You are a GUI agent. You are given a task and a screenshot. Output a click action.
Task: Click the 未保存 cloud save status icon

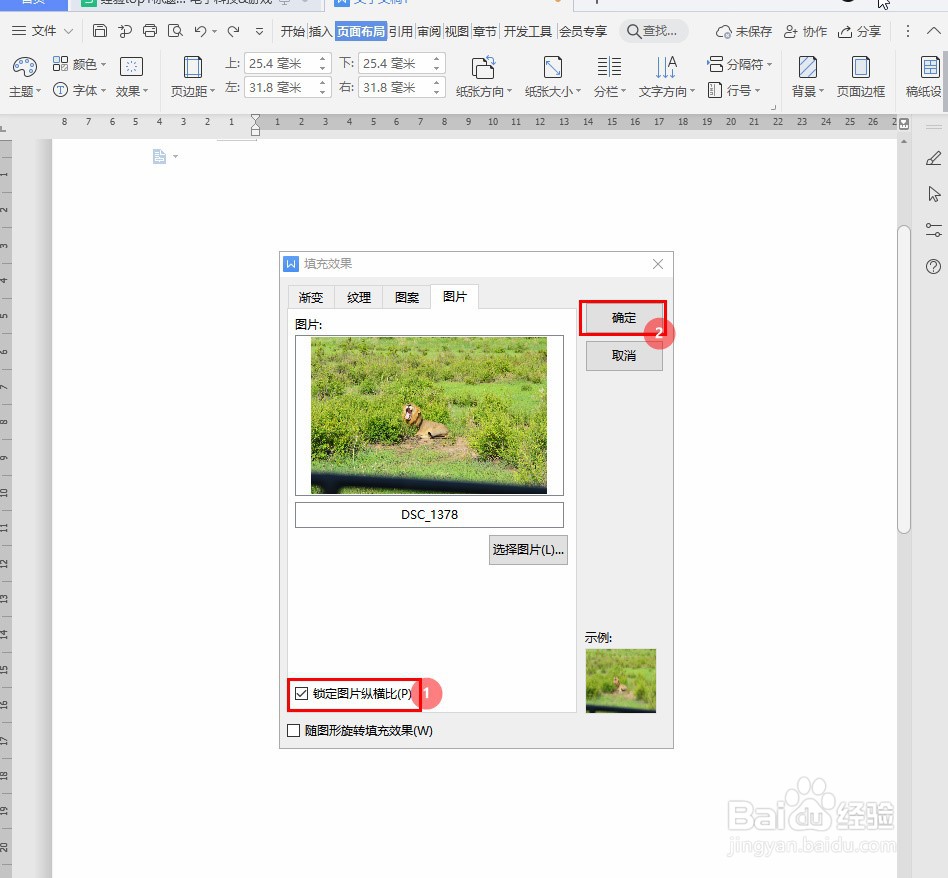(x=723, y=31)
